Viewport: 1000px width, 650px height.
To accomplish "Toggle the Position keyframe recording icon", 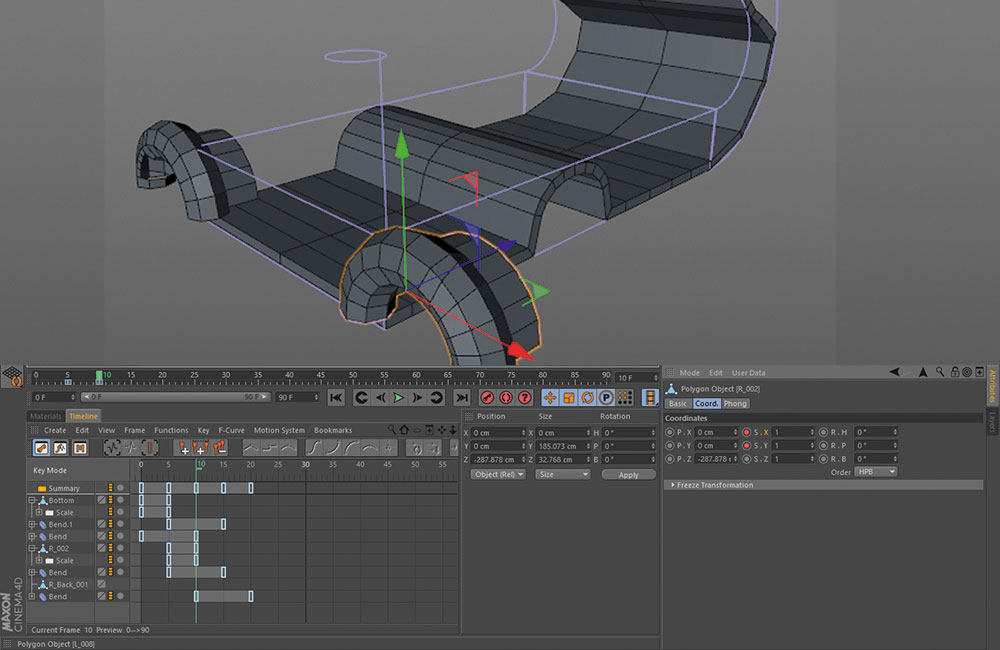I will pos(550,397).
